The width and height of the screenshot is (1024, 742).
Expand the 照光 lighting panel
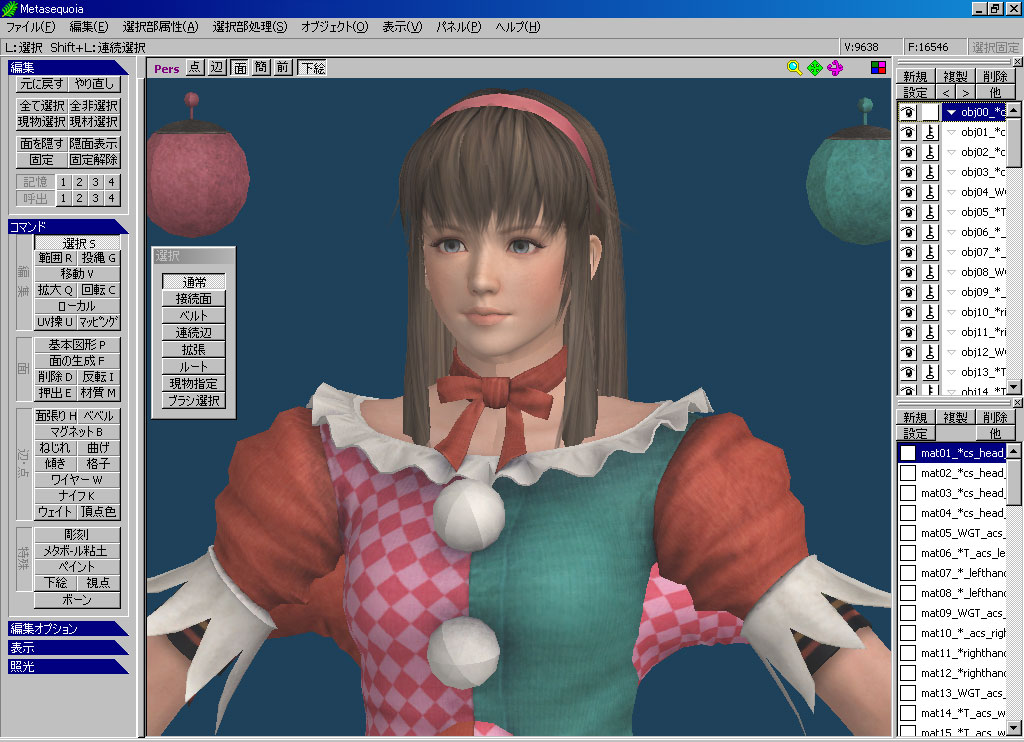[68, 666]
